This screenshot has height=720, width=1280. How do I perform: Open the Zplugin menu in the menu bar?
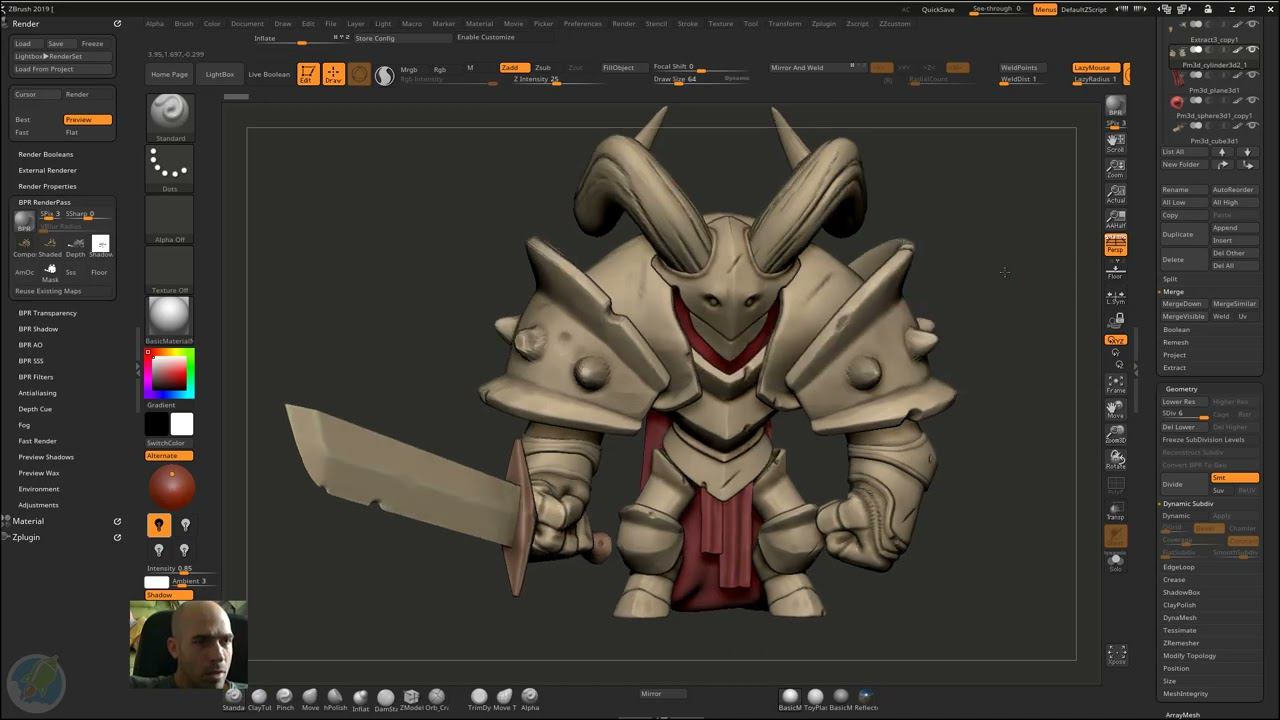pyautogui.click(x=823, y=24)
